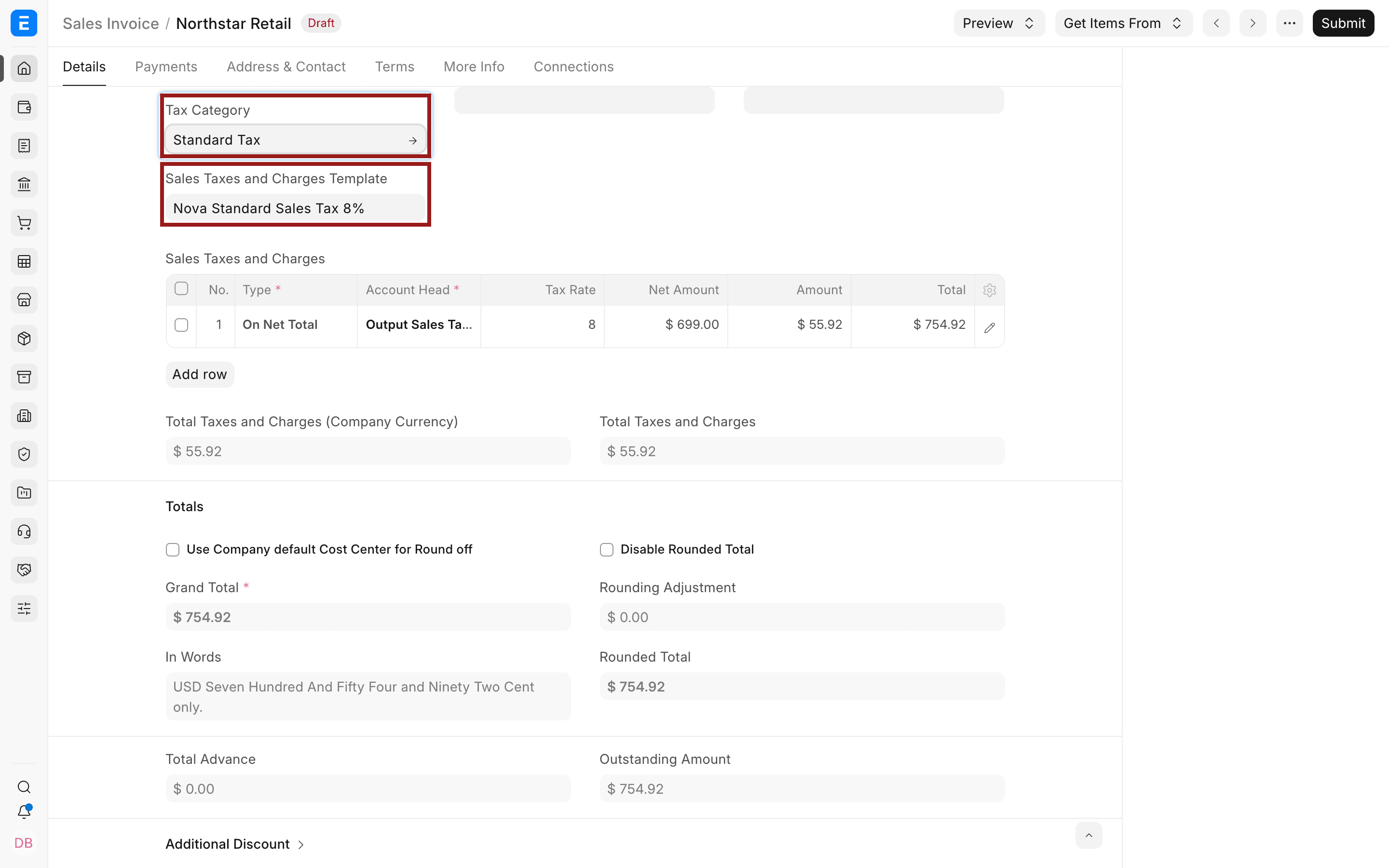The width and height of the screenshot is (1389, 868).
Task: Open the sliders settings icon in the sidebar
Action: coord(24,609)
